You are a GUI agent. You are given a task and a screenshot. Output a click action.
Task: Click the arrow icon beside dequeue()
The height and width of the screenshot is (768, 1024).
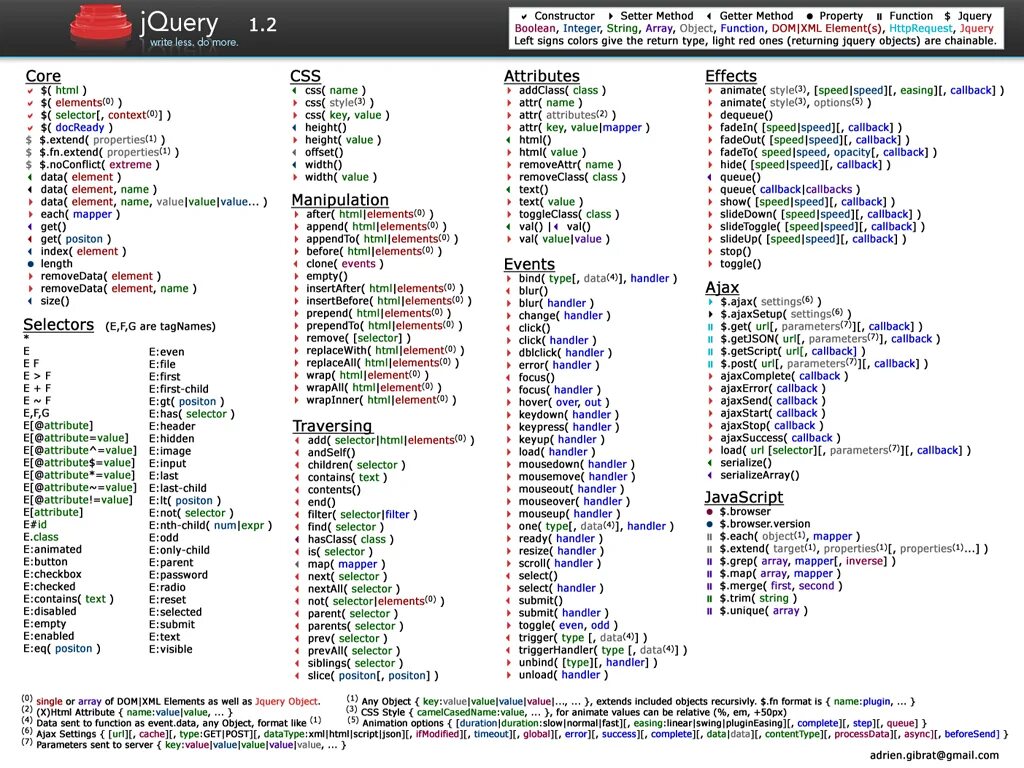(x=710, y=115)
